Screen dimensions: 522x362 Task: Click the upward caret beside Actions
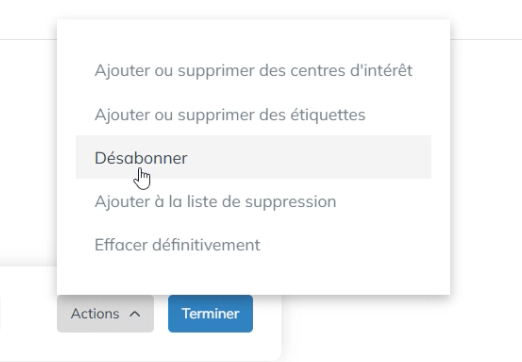click(135, 314)
